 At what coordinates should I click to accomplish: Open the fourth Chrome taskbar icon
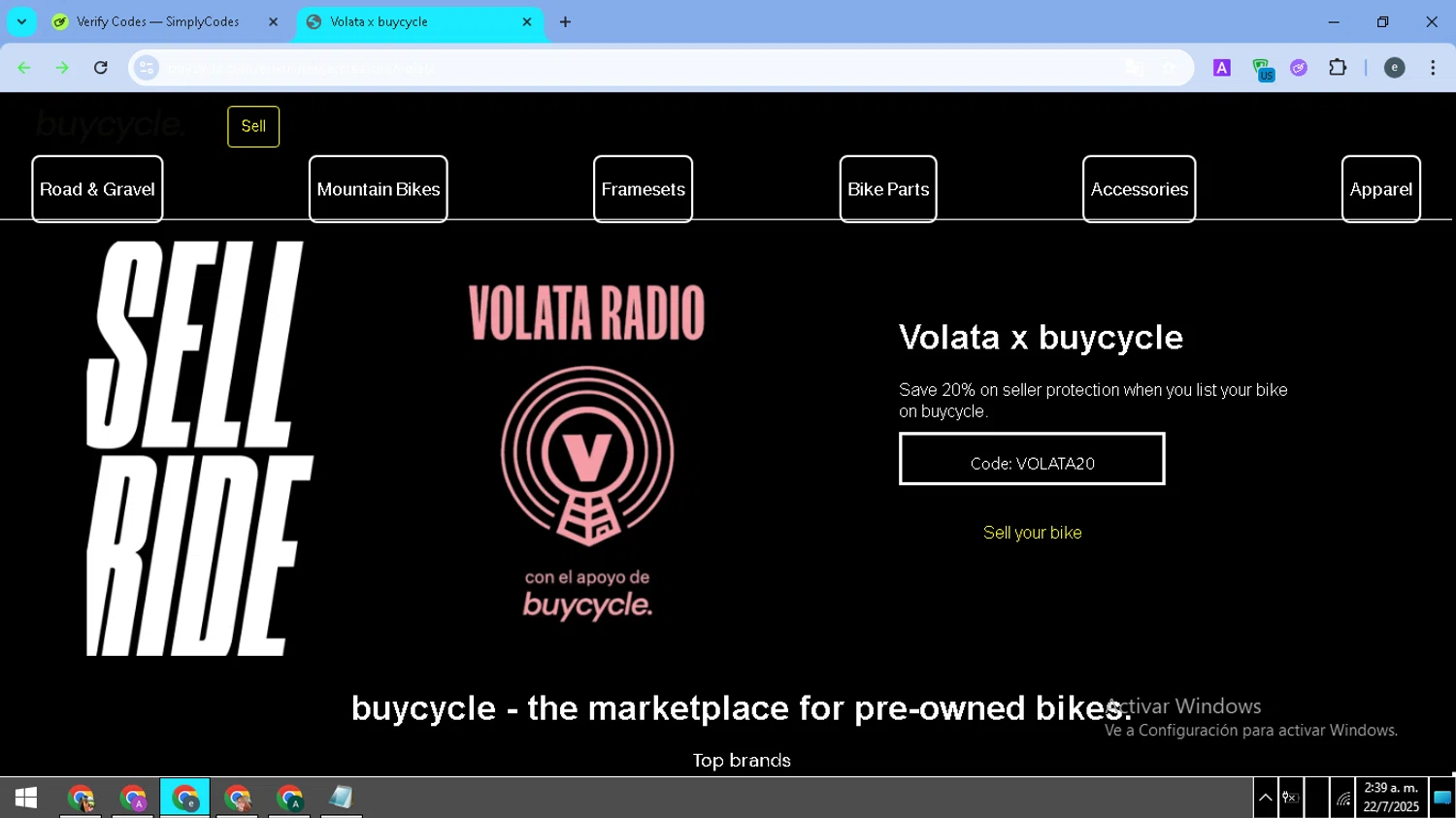[238, 798]
